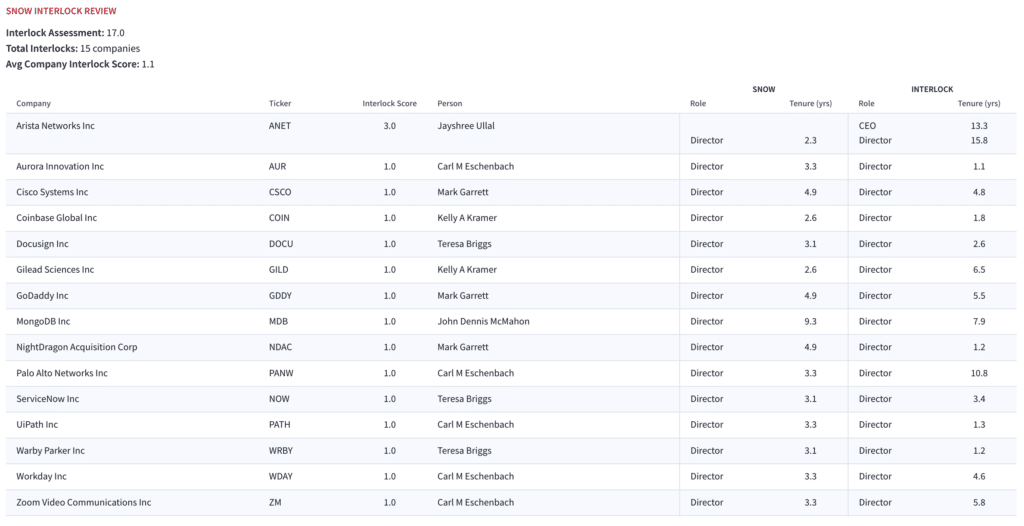Click the Interlock Score column header
Viewport: 1024px width, 526px height.
tap(389, 103)
